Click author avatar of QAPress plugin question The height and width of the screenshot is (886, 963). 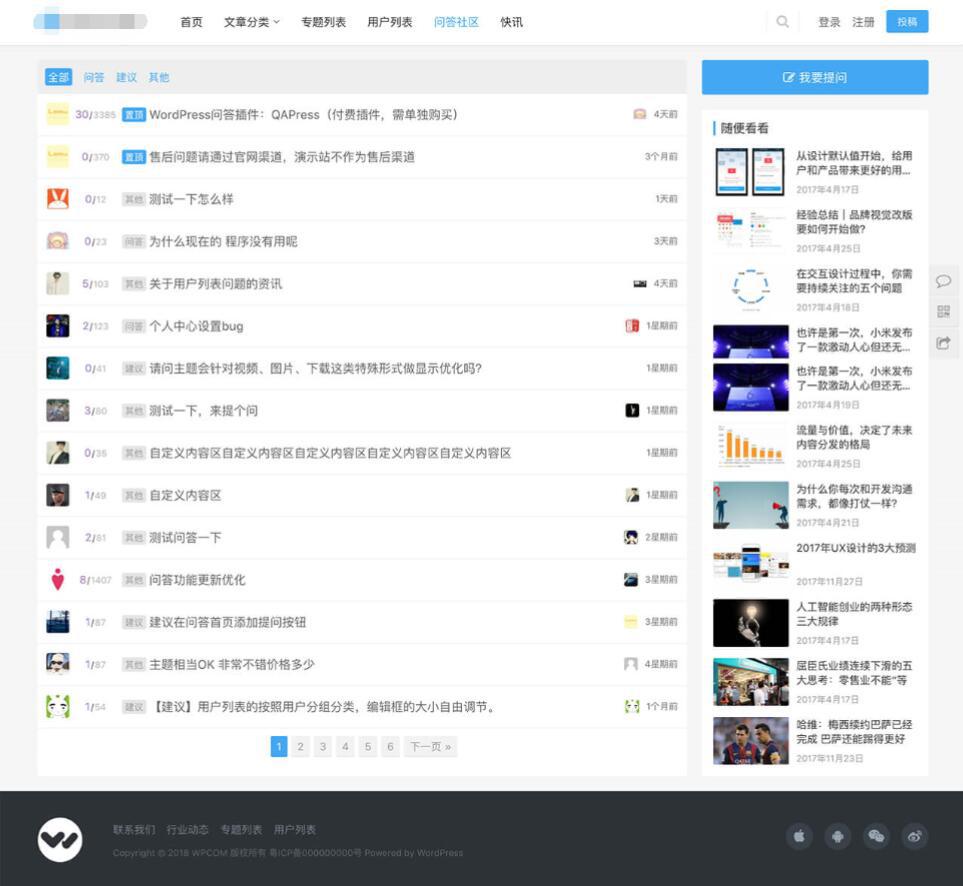[x=58, y=114]
